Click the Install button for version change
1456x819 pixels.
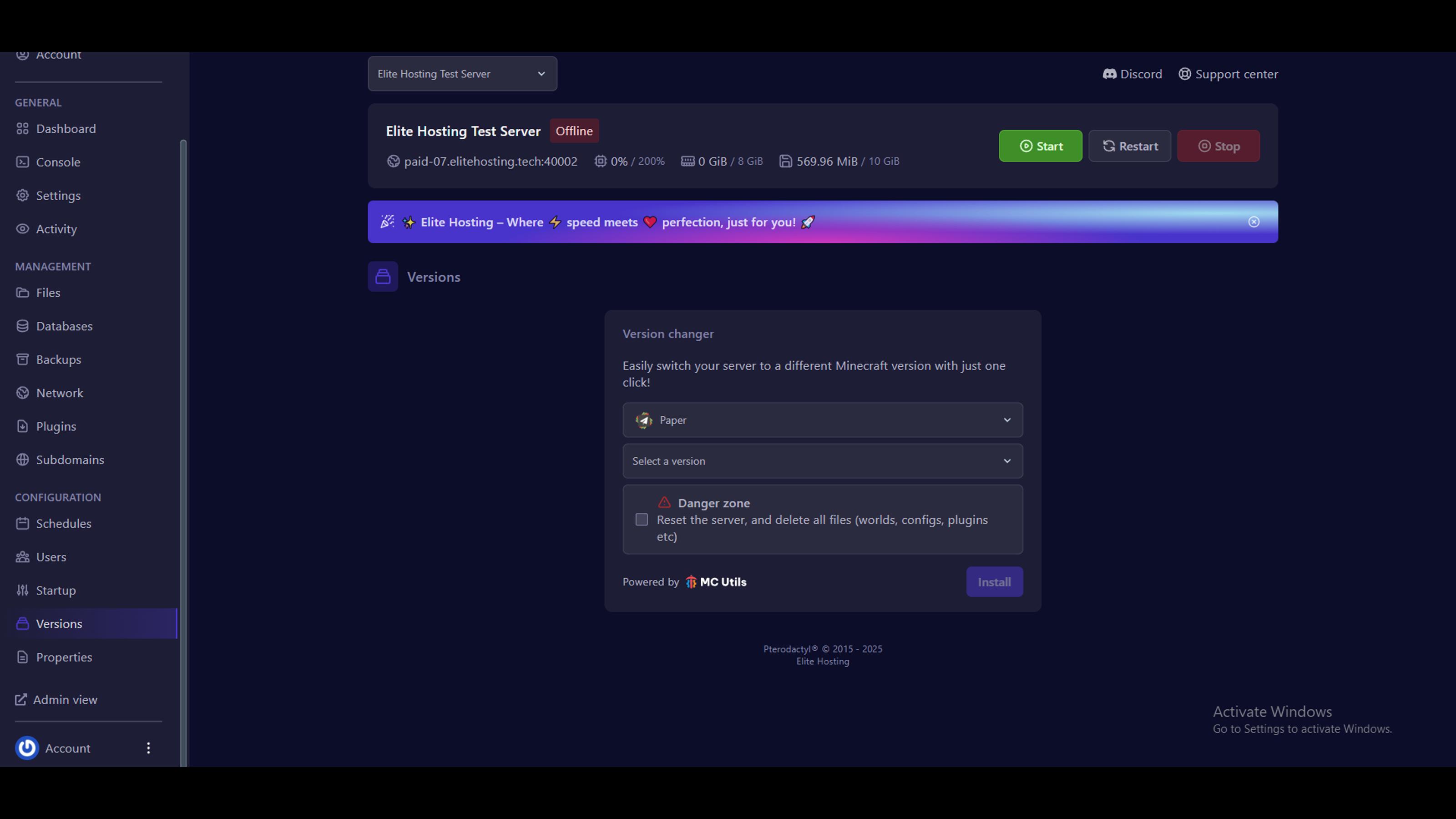(x=994, y=581)
